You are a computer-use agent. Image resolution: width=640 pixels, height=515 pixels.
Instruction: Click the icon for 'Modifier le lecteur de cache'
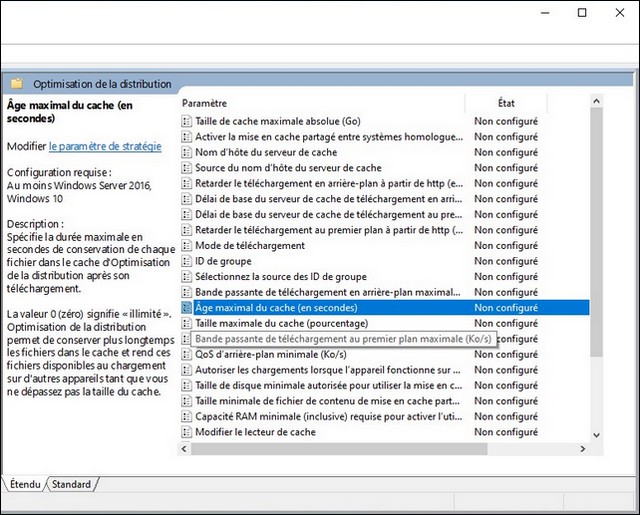tap(186, 432)
